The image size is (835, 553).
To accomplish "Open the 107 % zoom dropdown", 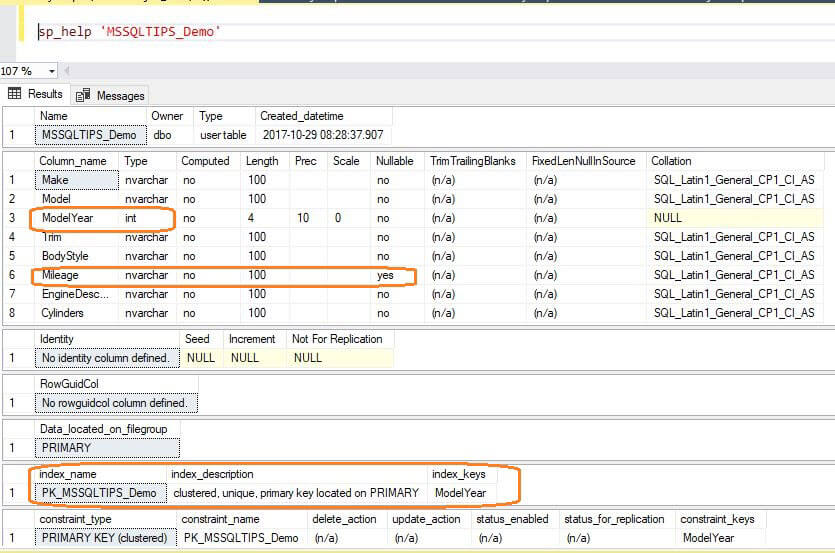I will (52, 71).
